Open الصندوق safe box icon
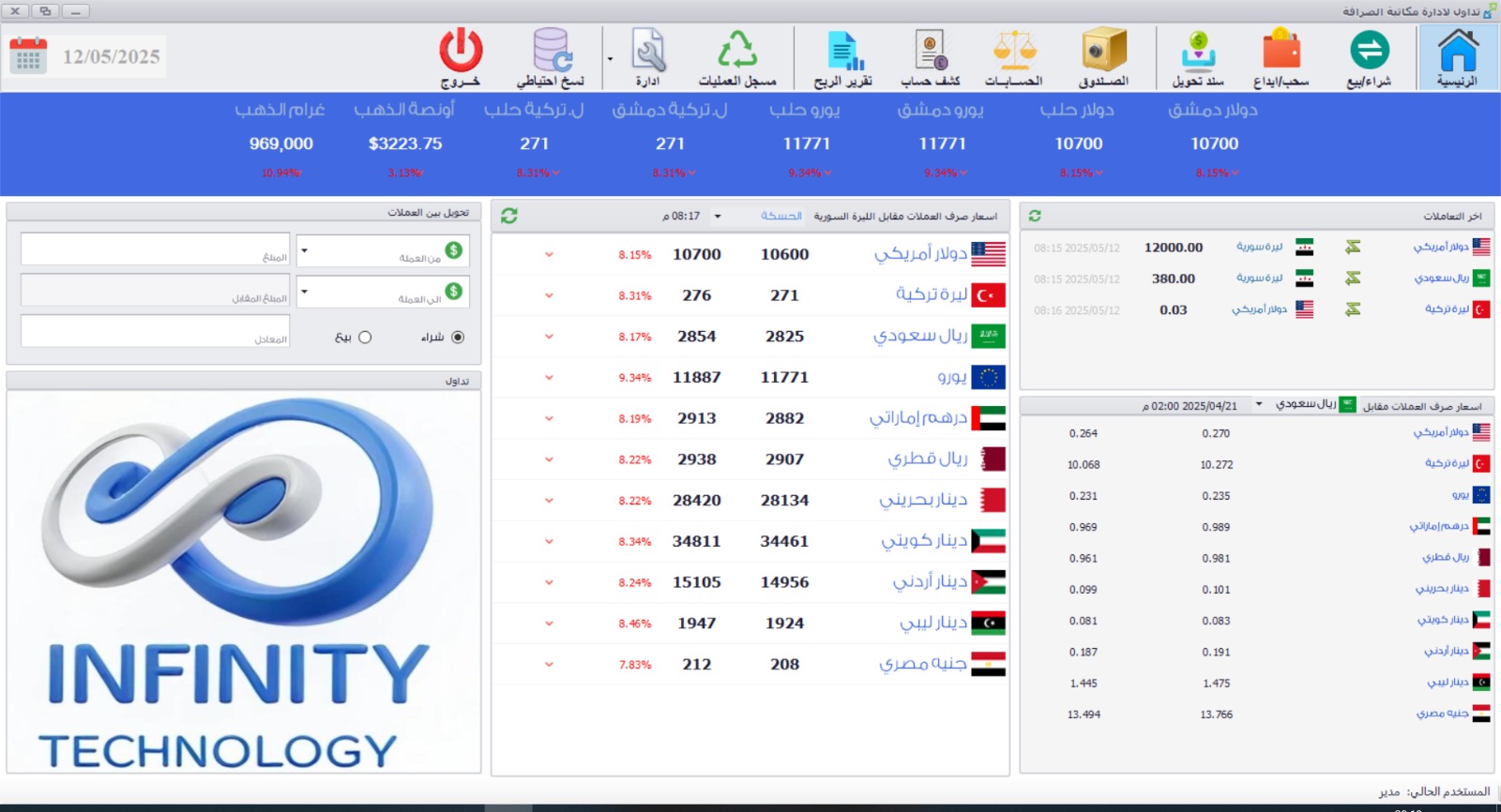Screen dimensions: 1501x812 (x=1103, y=58)
